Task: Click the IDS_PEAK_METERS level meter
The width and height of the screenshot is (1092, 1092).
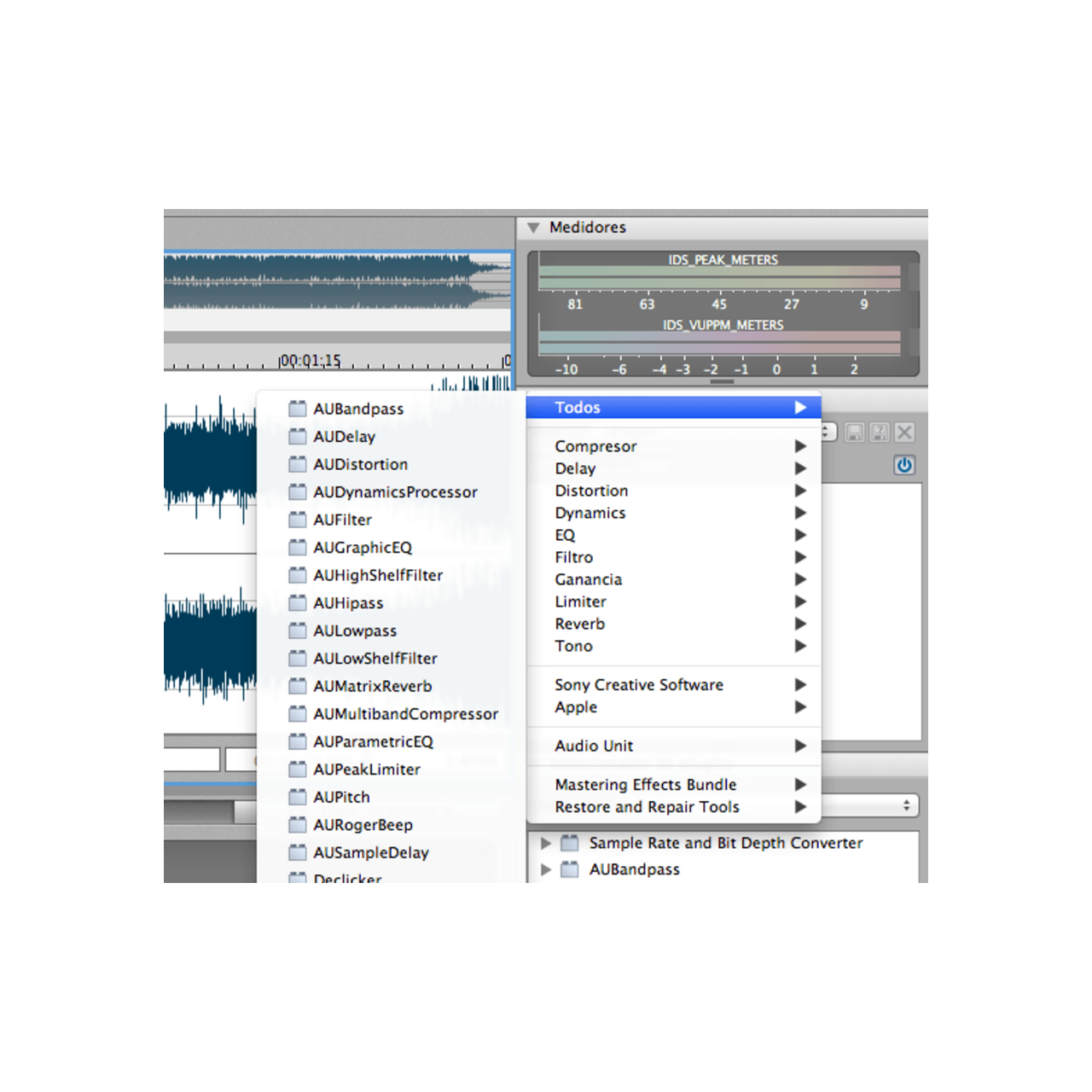Action: pos(721,278)
